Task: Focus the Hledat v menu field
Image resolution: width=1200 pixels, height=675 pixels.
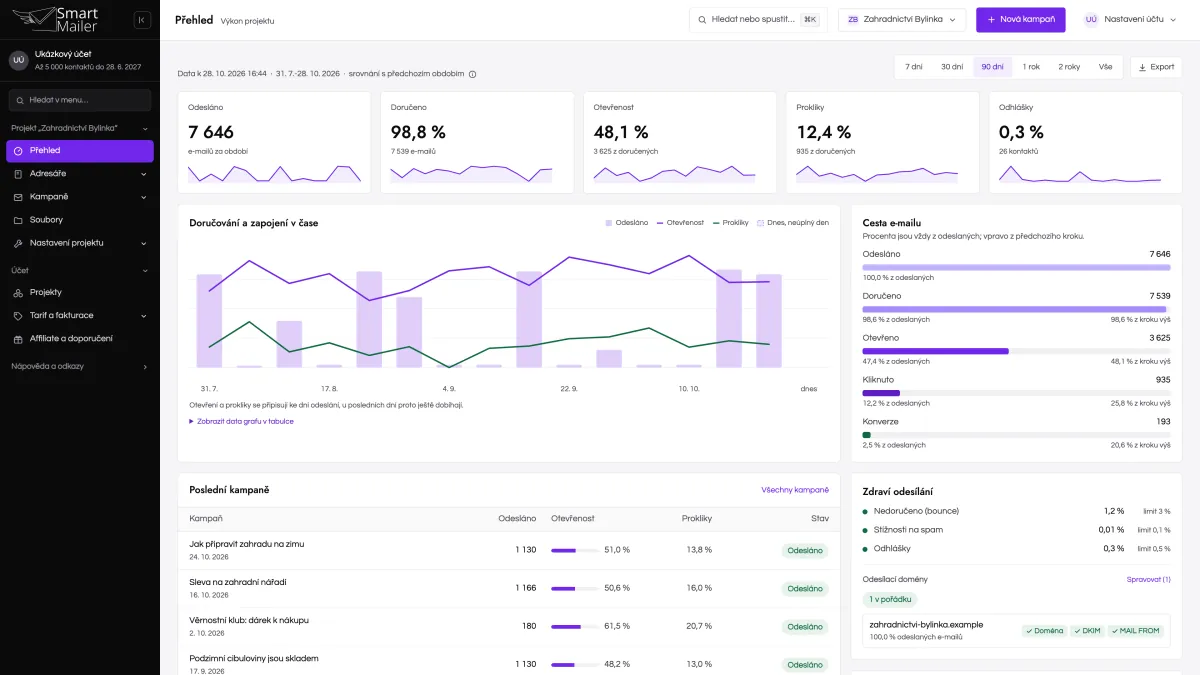Action: [80, 100]
